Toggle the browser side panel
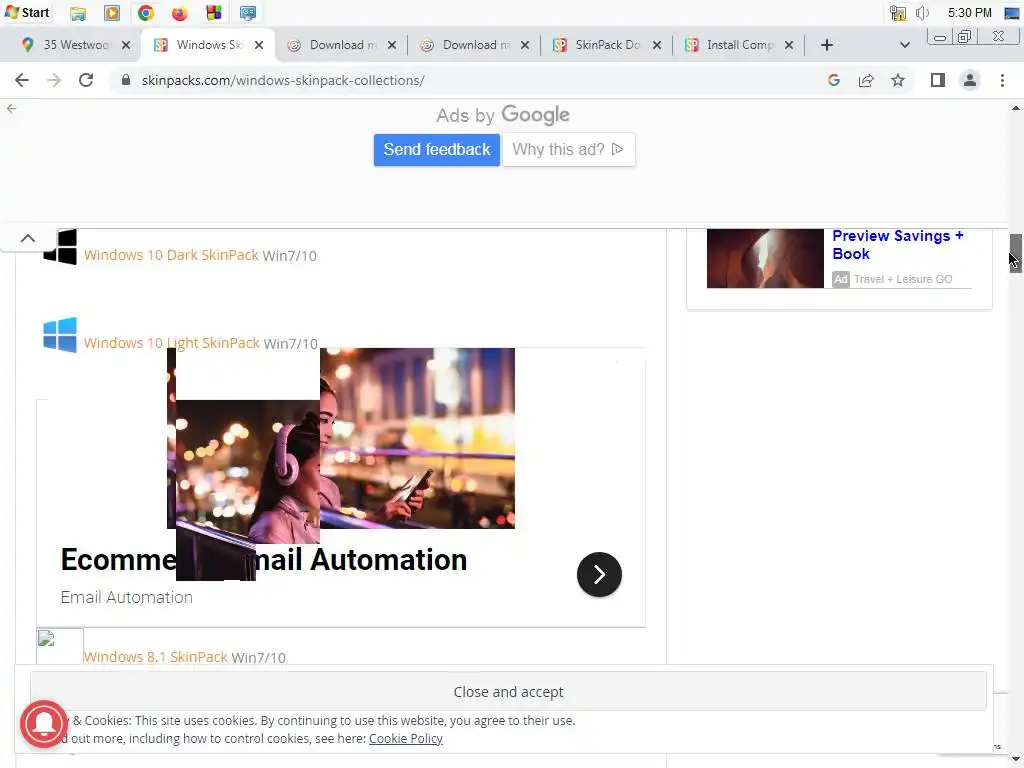Image resolution: width=1024 pixels, height=768 pixels. 938,80
